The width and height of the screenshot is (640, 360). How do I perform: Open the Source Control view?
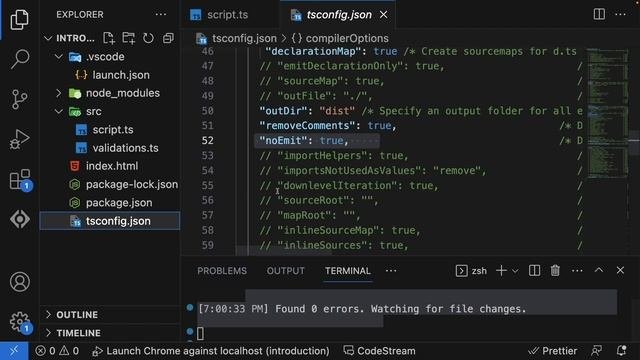pos(20,99)
